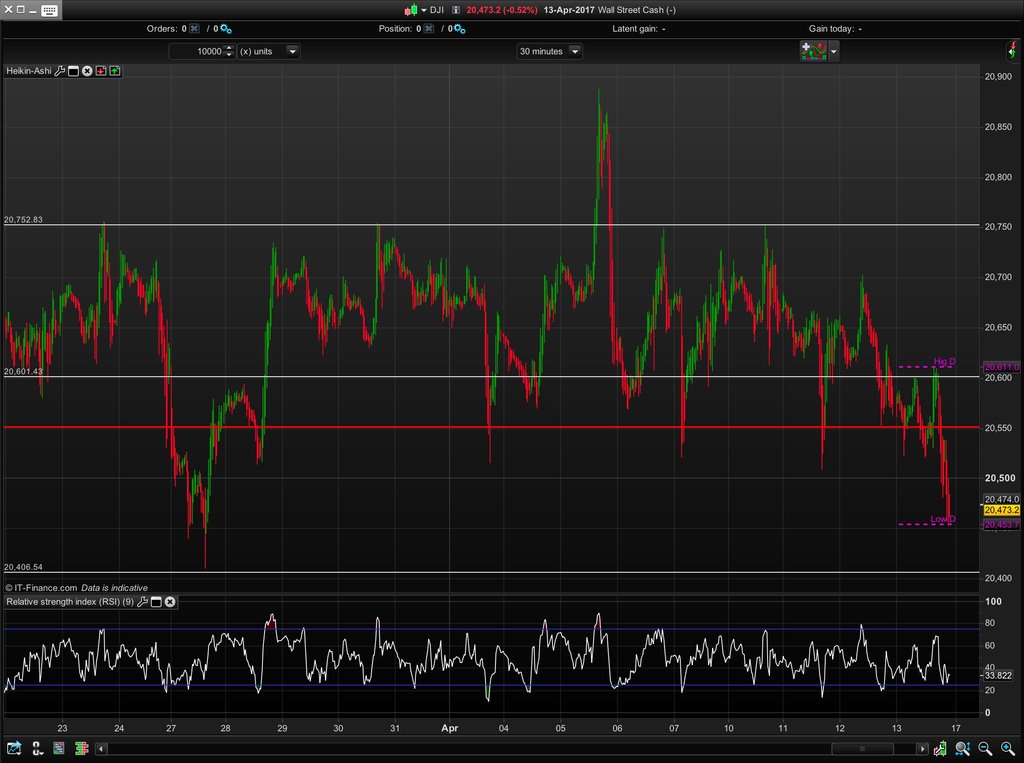Click the green up-arrow icon beside Heikin-Ashi

(x=115, y=71)
